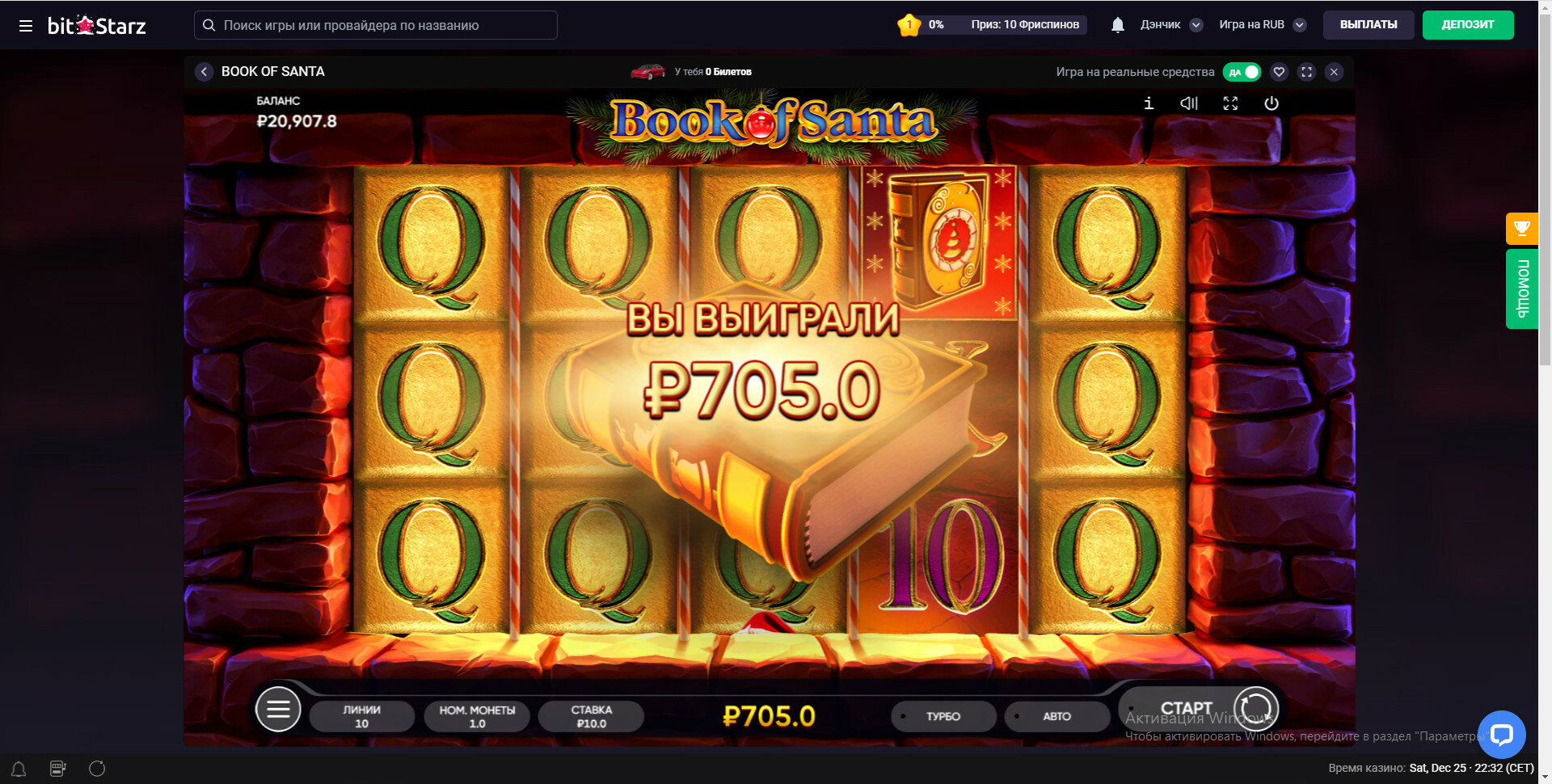The height and width of the screenshot is (784, 1552).
Task: Toggle real money play switch
Action: [x=1242, y=72]
